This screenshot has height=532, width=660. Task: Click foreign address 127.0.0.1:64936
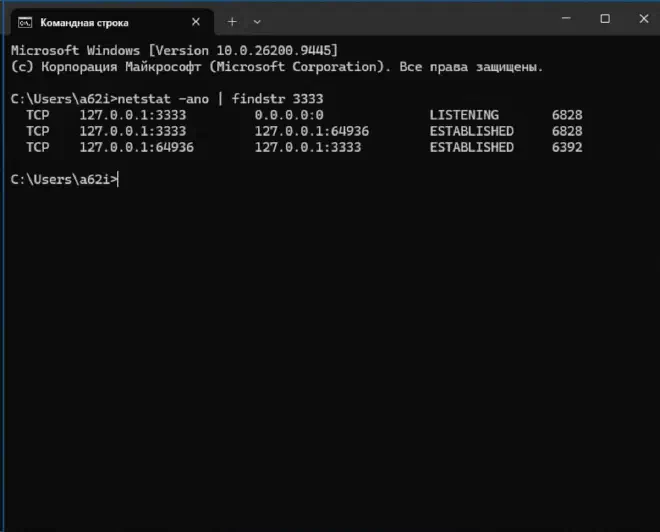tap(311, 131)
